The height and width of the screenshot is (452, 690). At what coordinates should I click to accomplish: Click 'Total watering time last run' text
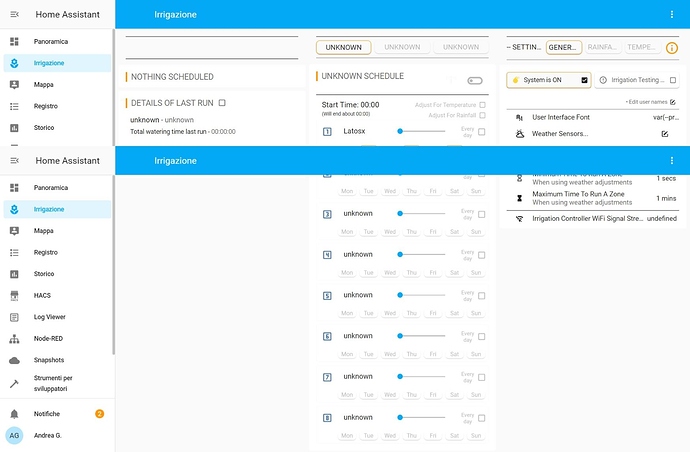tap(168, 132)
